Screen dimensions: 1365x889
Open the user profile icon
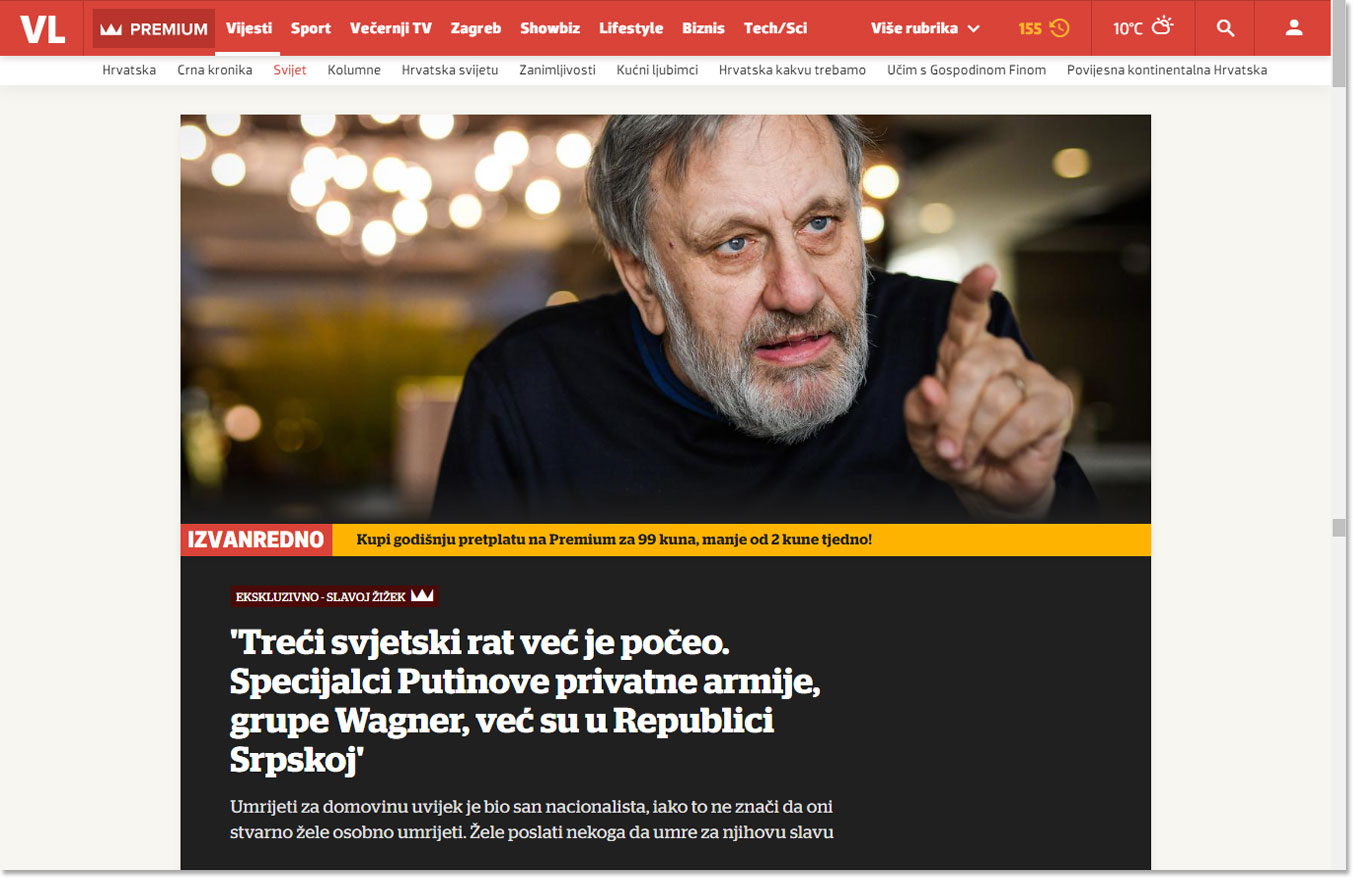coord(1294,28)
